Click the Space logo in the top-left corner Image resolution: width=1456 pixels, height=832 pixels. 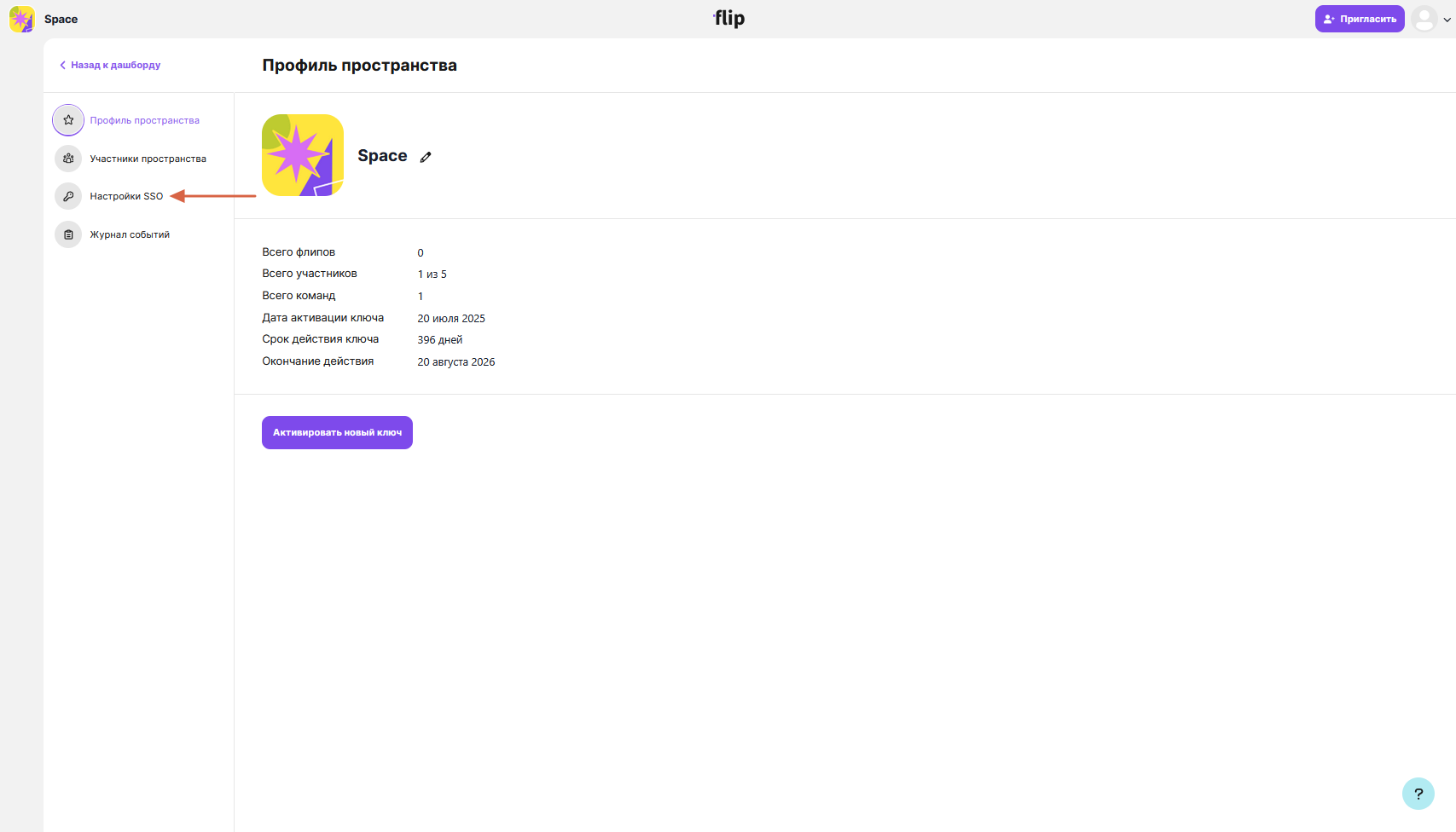click(x=21, y=19)
